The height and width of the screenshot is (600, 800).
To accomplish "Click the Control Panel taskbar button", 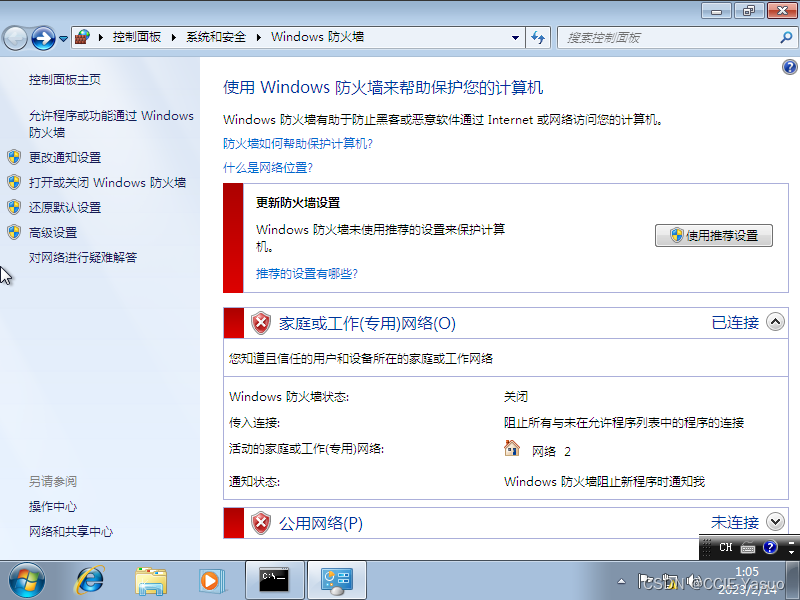I will [x=337, y=580].
